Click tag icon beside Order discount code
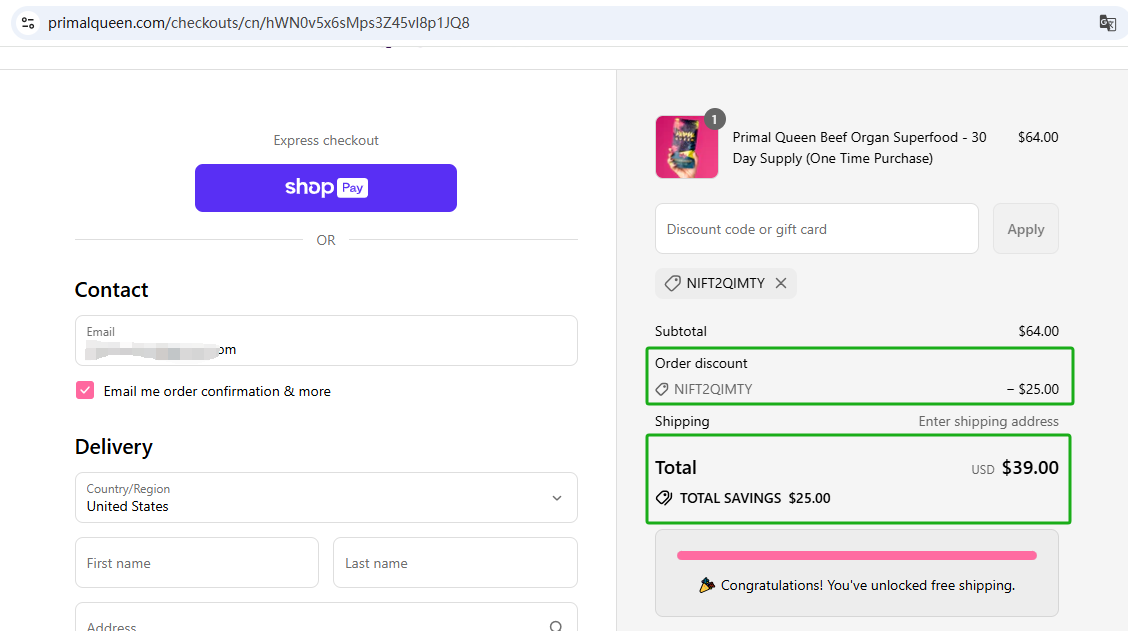 click(x=662, y=389)
